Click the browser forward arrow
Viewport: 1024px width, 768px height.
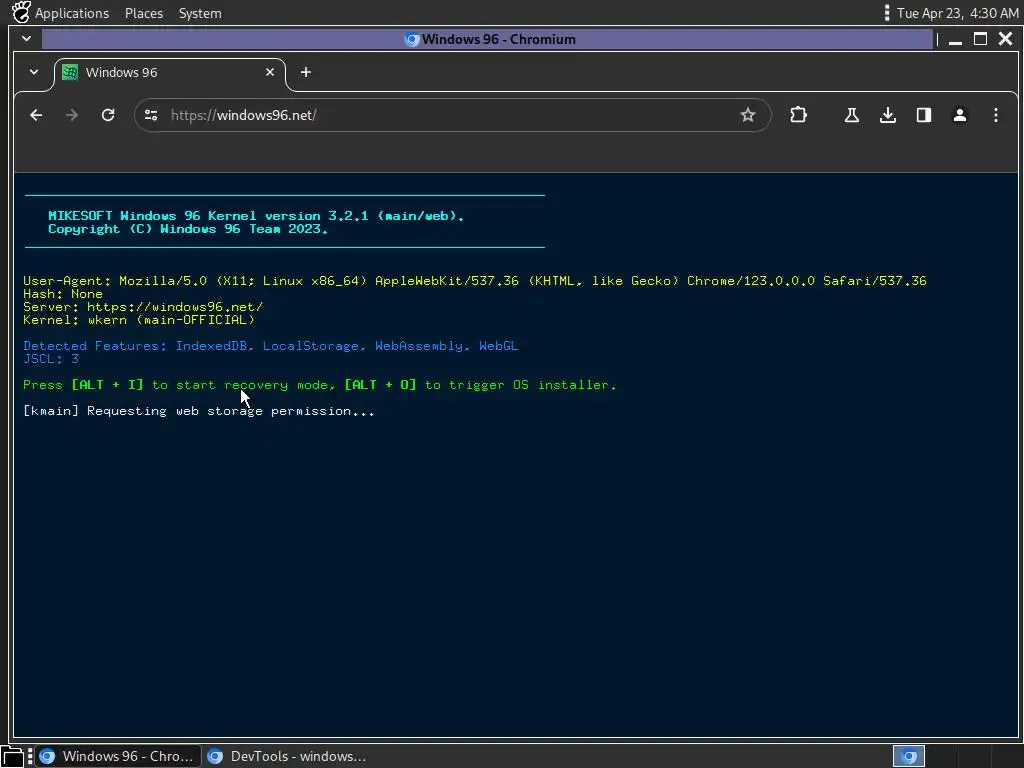pyautogui.click(x=72, y=115)
